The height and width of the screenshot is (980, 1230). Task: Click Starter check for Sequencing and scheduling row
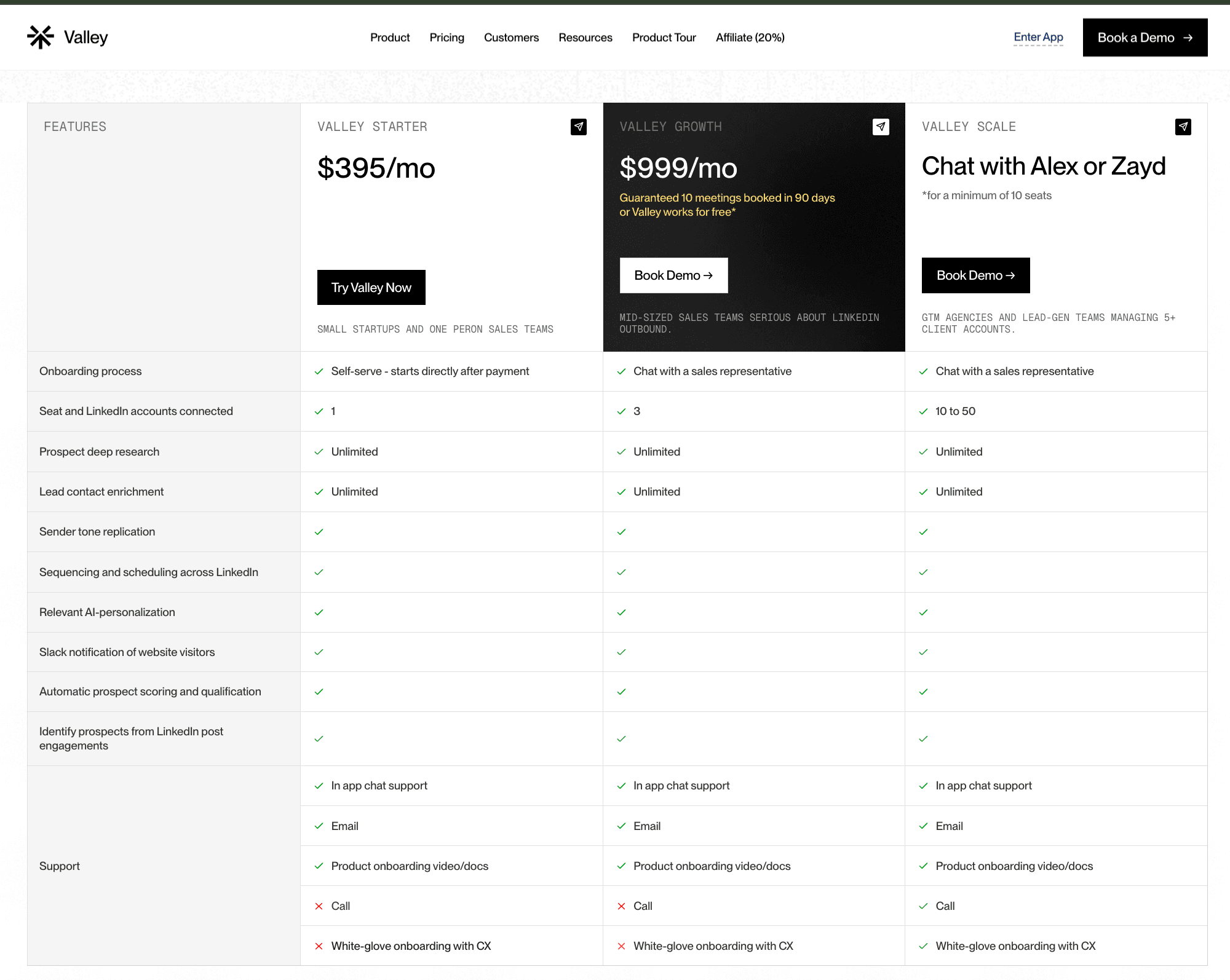pos(319,572)
